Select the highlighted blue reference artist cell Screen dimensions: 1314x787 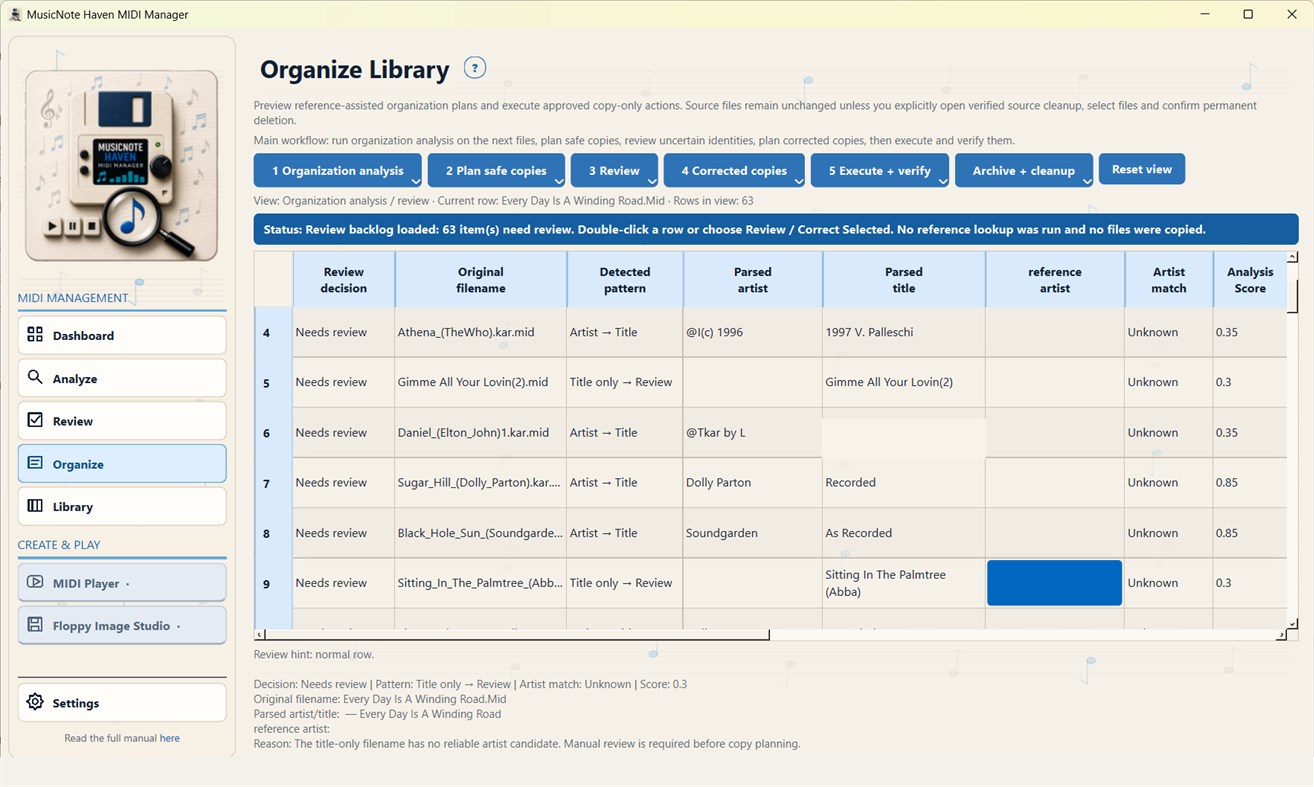(1054, 583)
